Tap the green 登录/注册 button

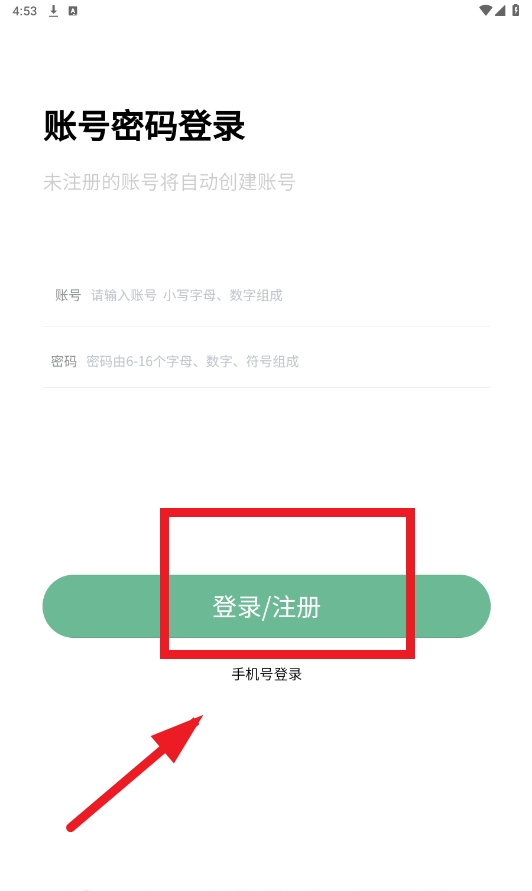click(x=267, y=606)
